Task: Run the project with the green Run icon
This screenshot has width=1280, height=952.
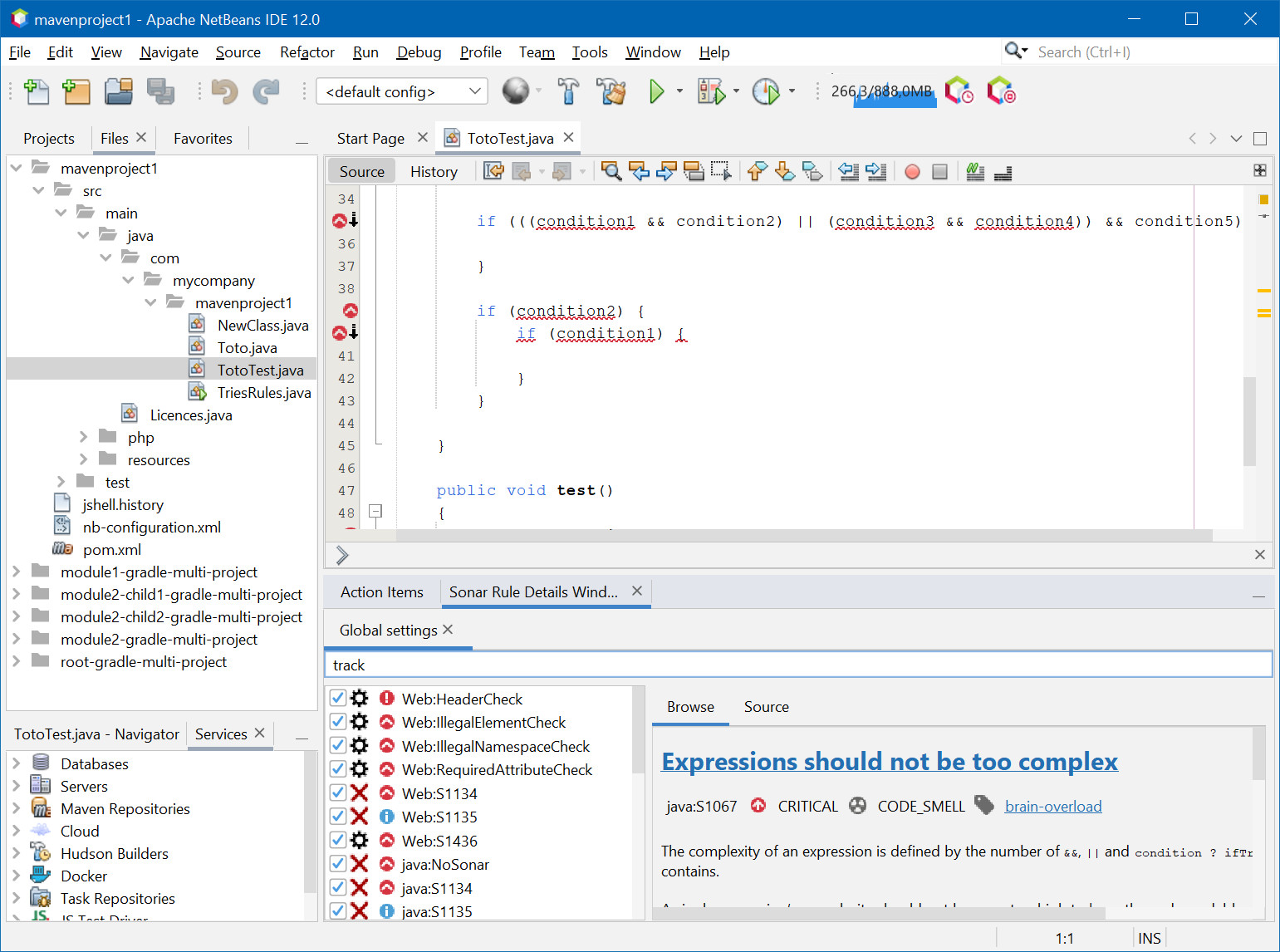Action: tap(657, 91)
